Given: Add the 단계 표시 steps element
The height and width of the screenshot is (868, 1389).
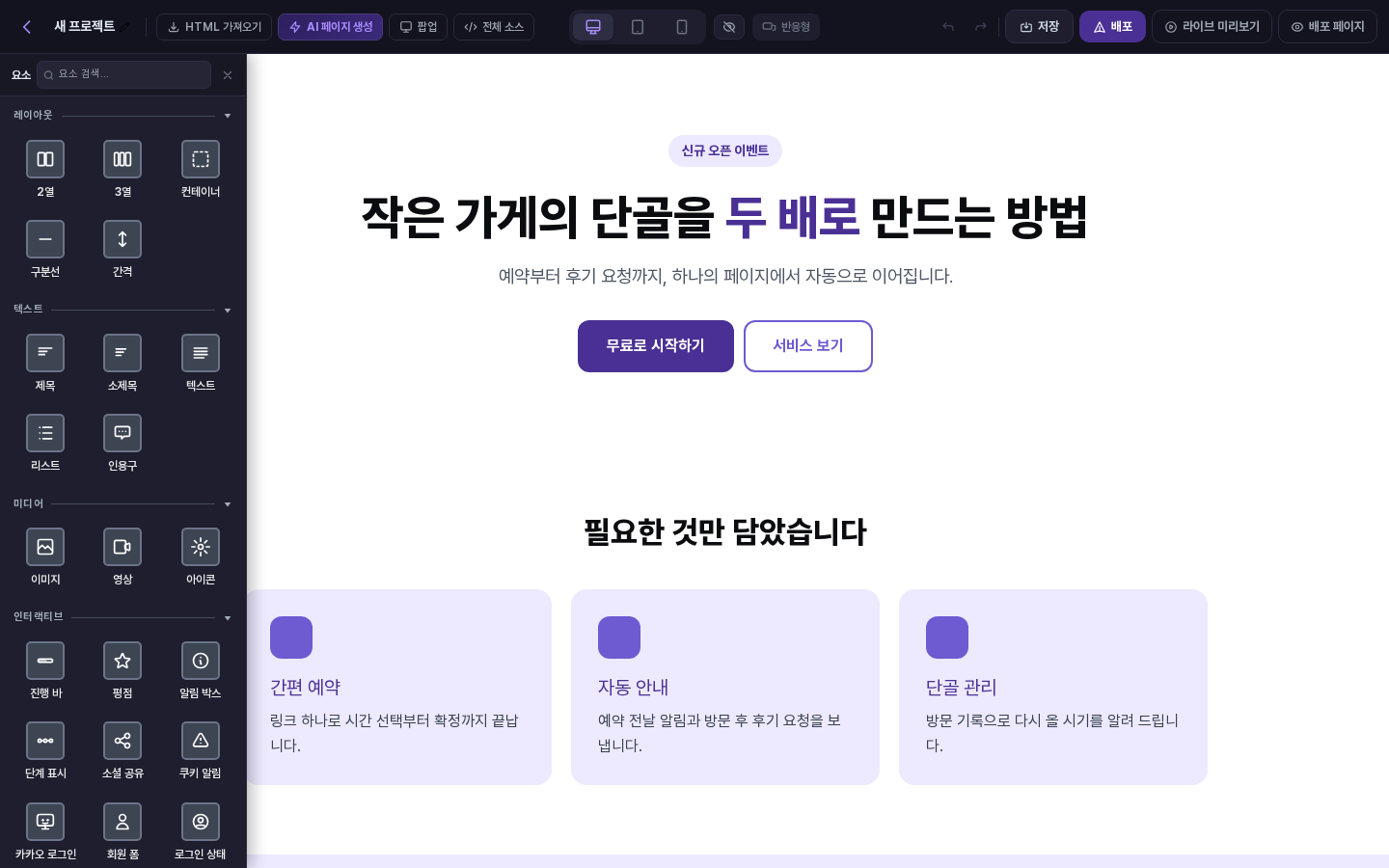Looking at the screenshot, I should [45, 750].
